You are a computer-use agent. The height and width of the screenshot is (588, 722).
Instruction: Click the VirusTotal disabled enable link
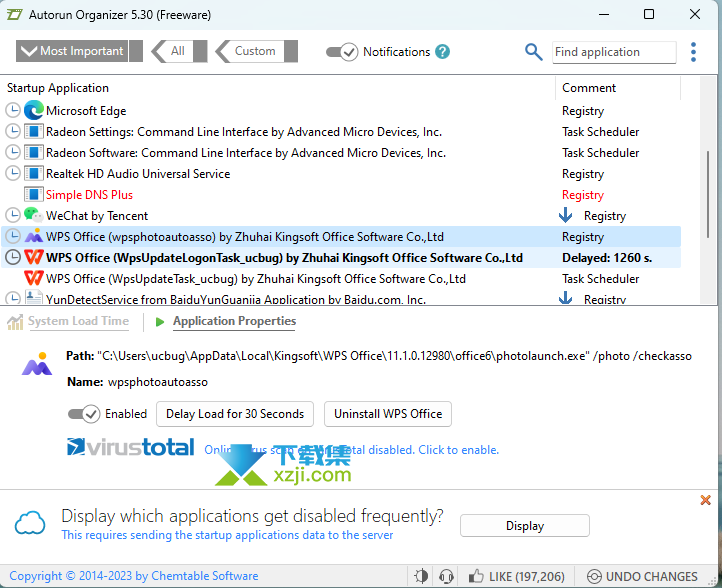pos(351,450)
